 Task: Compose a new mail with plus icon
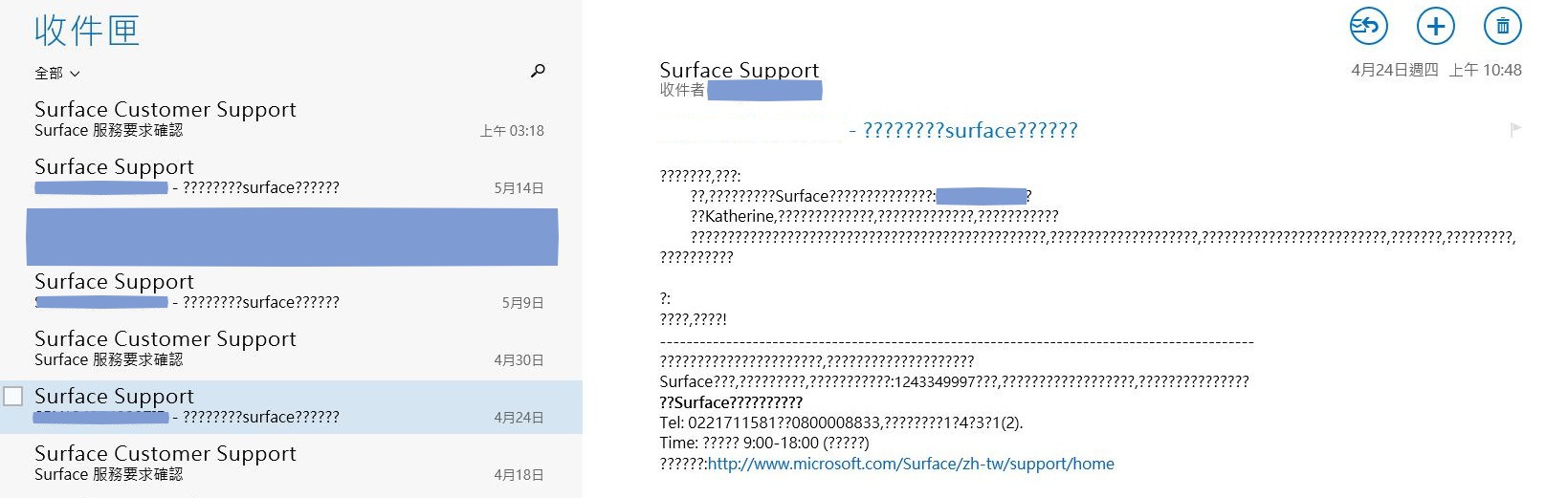1435,26
